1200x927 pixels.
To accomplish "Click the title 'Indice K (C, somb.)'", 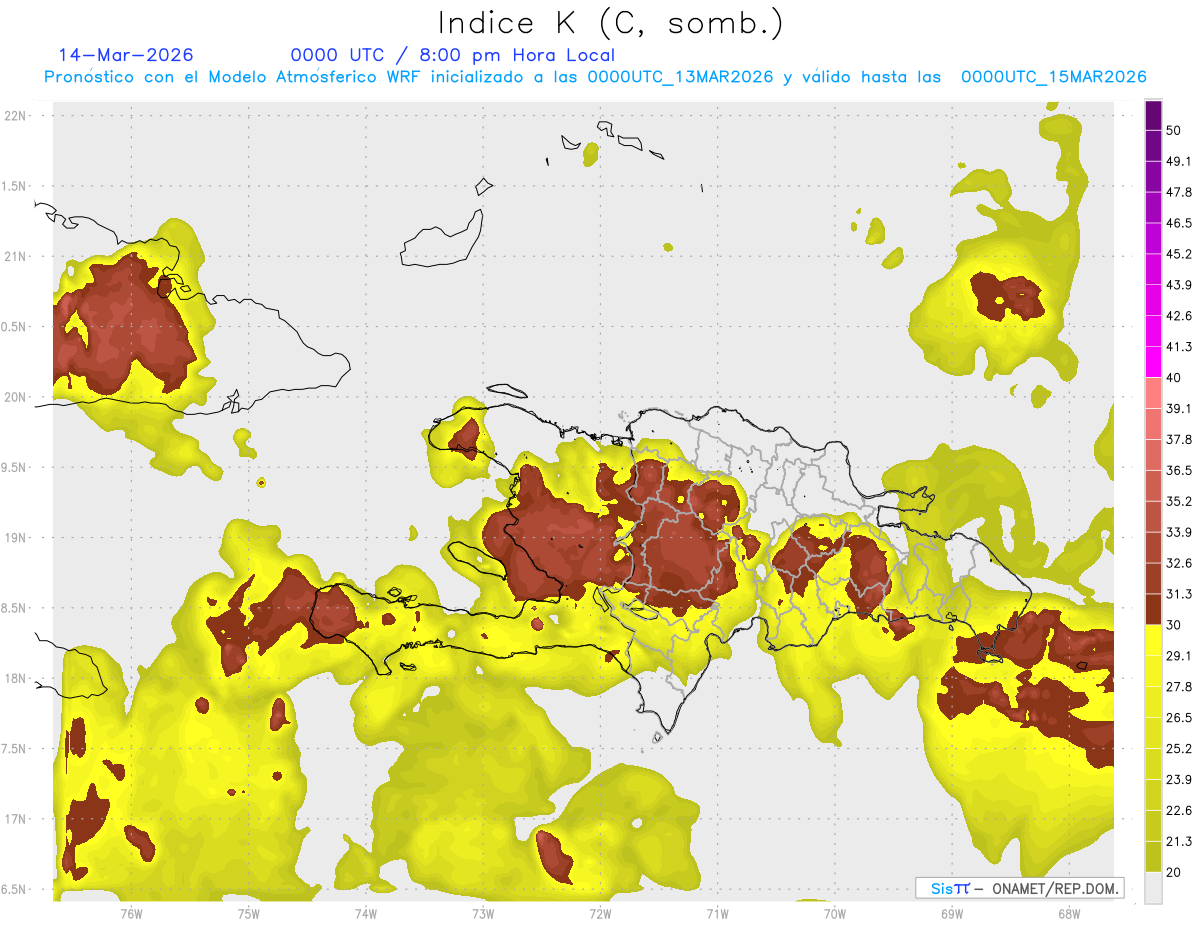I will 611,23.
